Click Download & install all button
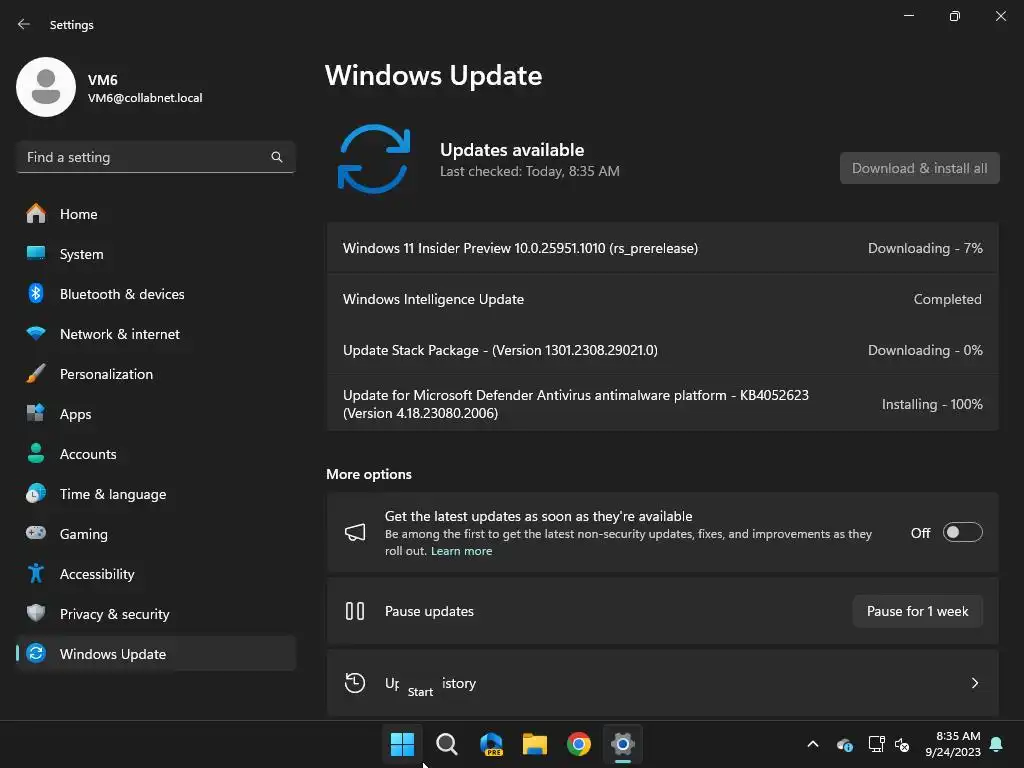 [920, 168]
